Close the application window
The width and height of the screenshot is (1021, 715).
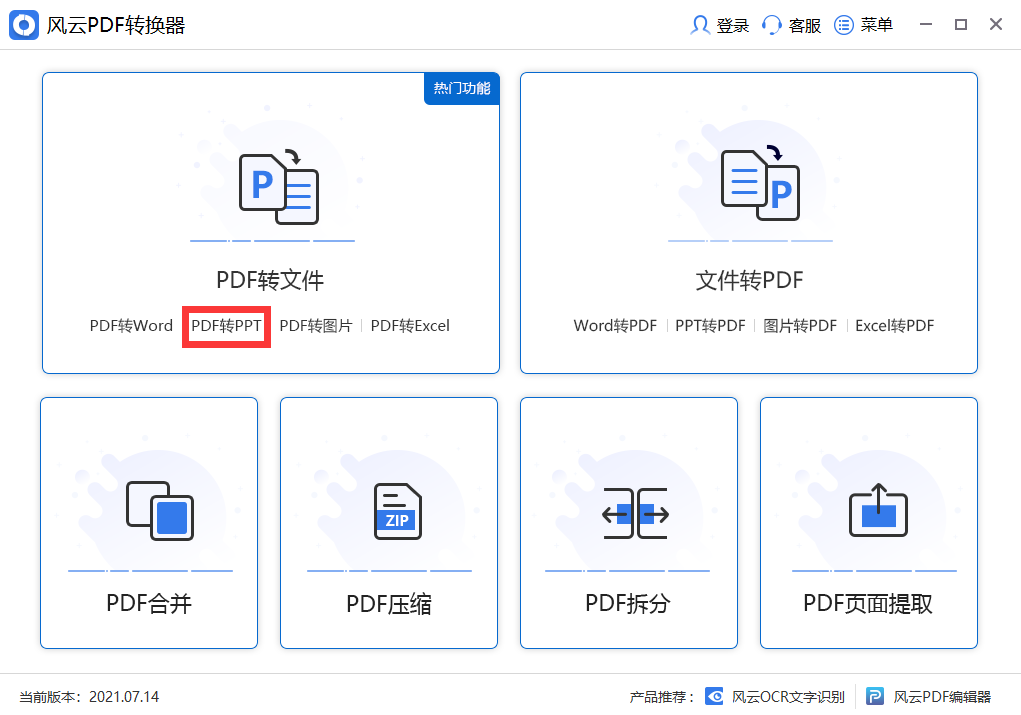pos(996,25)
